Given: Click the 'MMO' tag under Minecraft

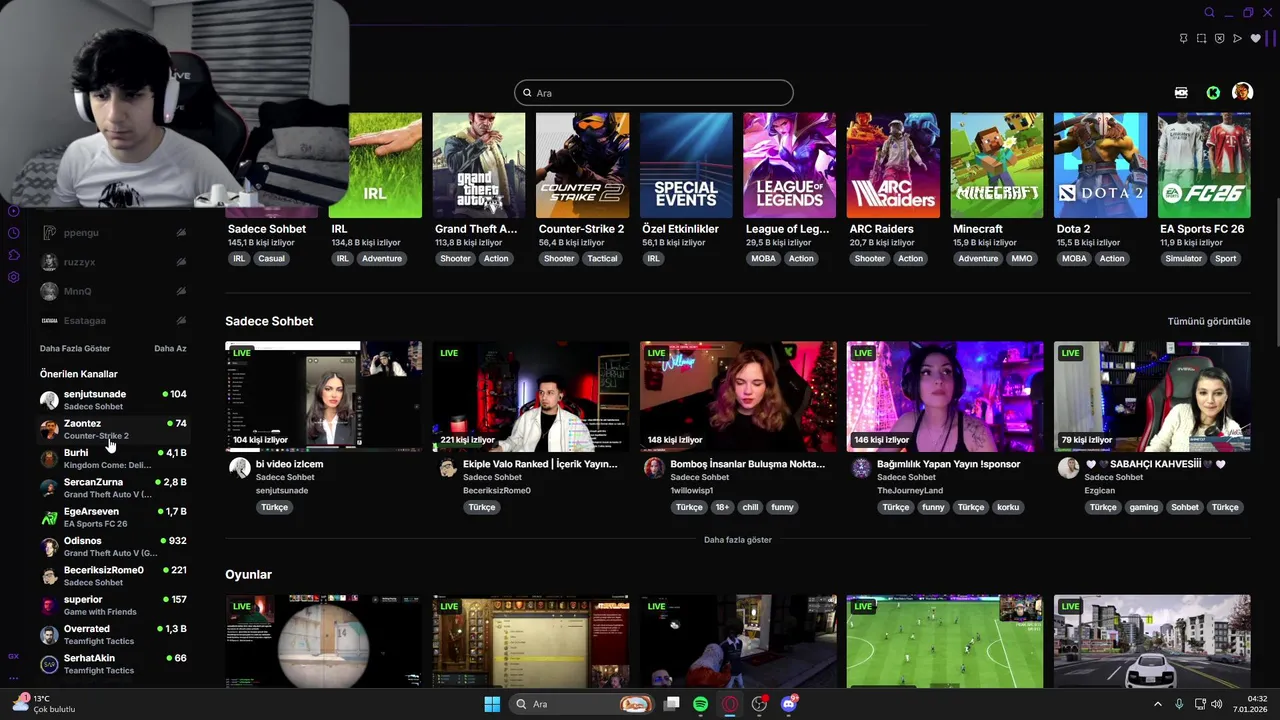Looking at the screenshot, I should tap(1022, 258).
